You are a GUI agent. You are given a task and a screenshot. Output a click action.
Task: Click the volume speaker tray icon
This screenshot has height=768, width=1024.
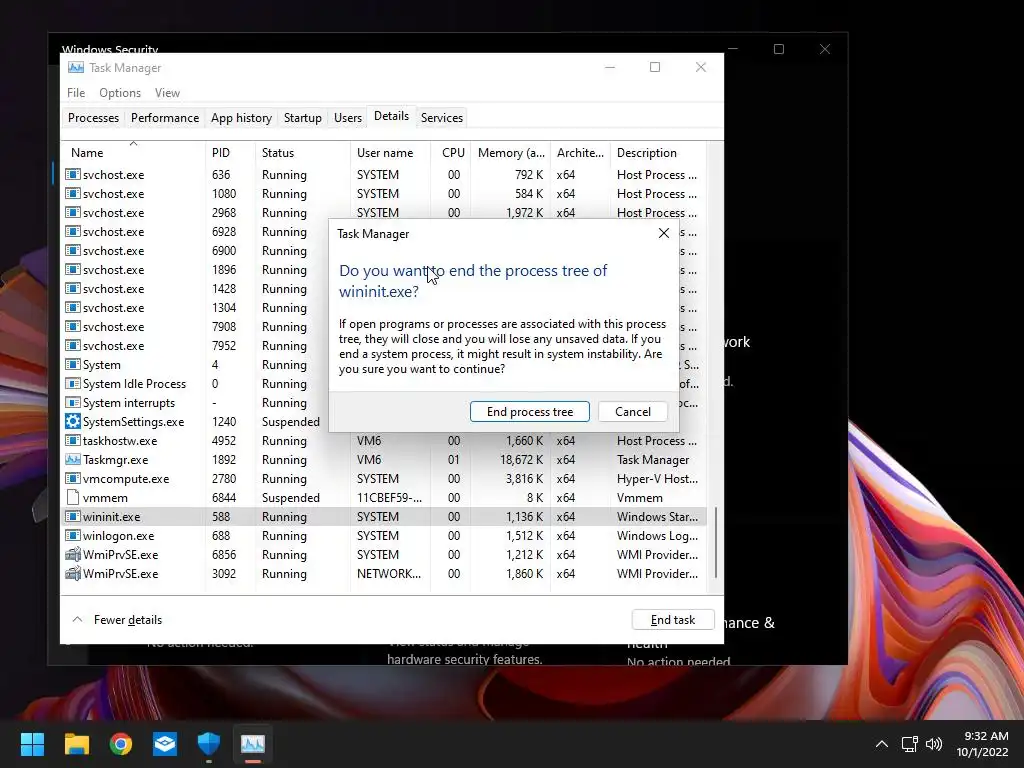click(x=934, y=743)
